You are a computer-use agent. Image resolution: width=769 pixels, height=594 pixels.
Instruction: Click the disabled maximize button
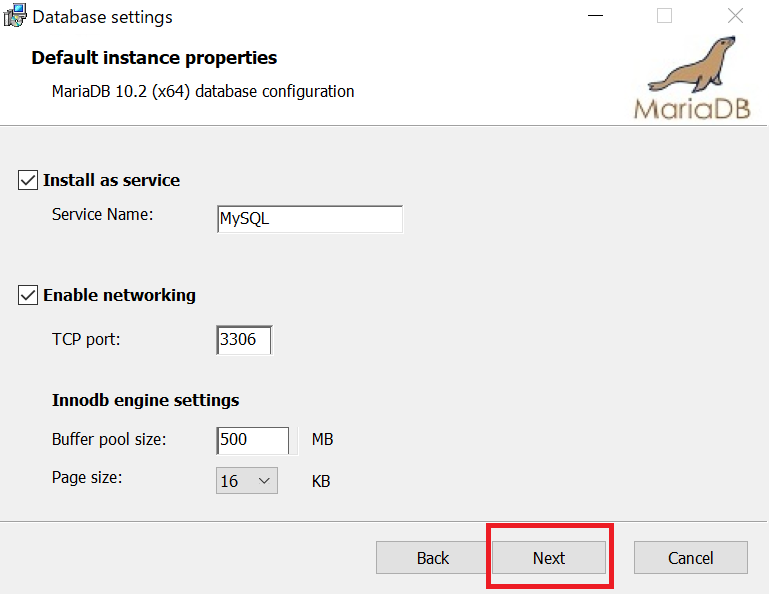(665, 16)
